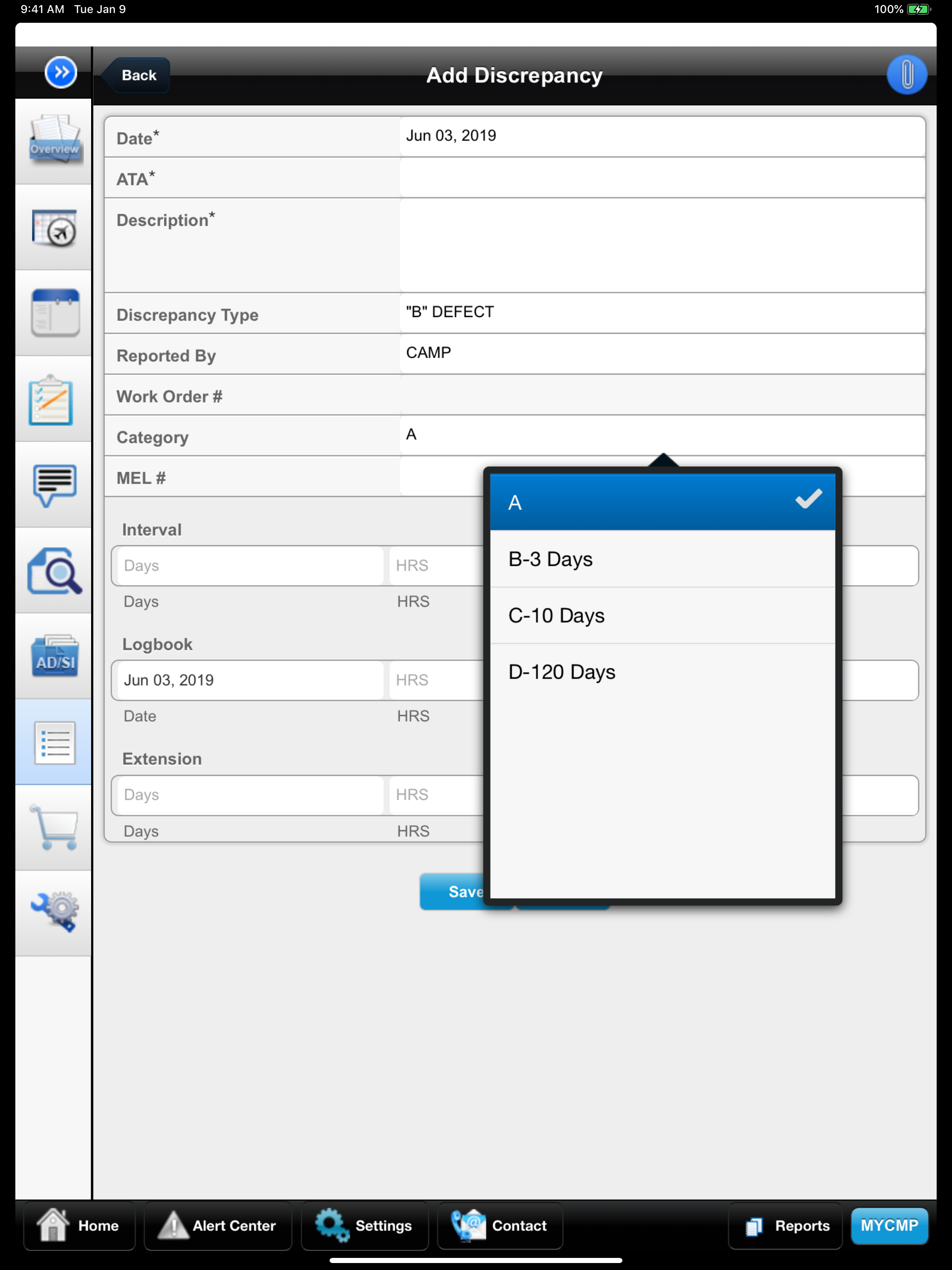Tap the status bar time 9:41 AM
Screen dimensions: 952x1270
(42, 9)
